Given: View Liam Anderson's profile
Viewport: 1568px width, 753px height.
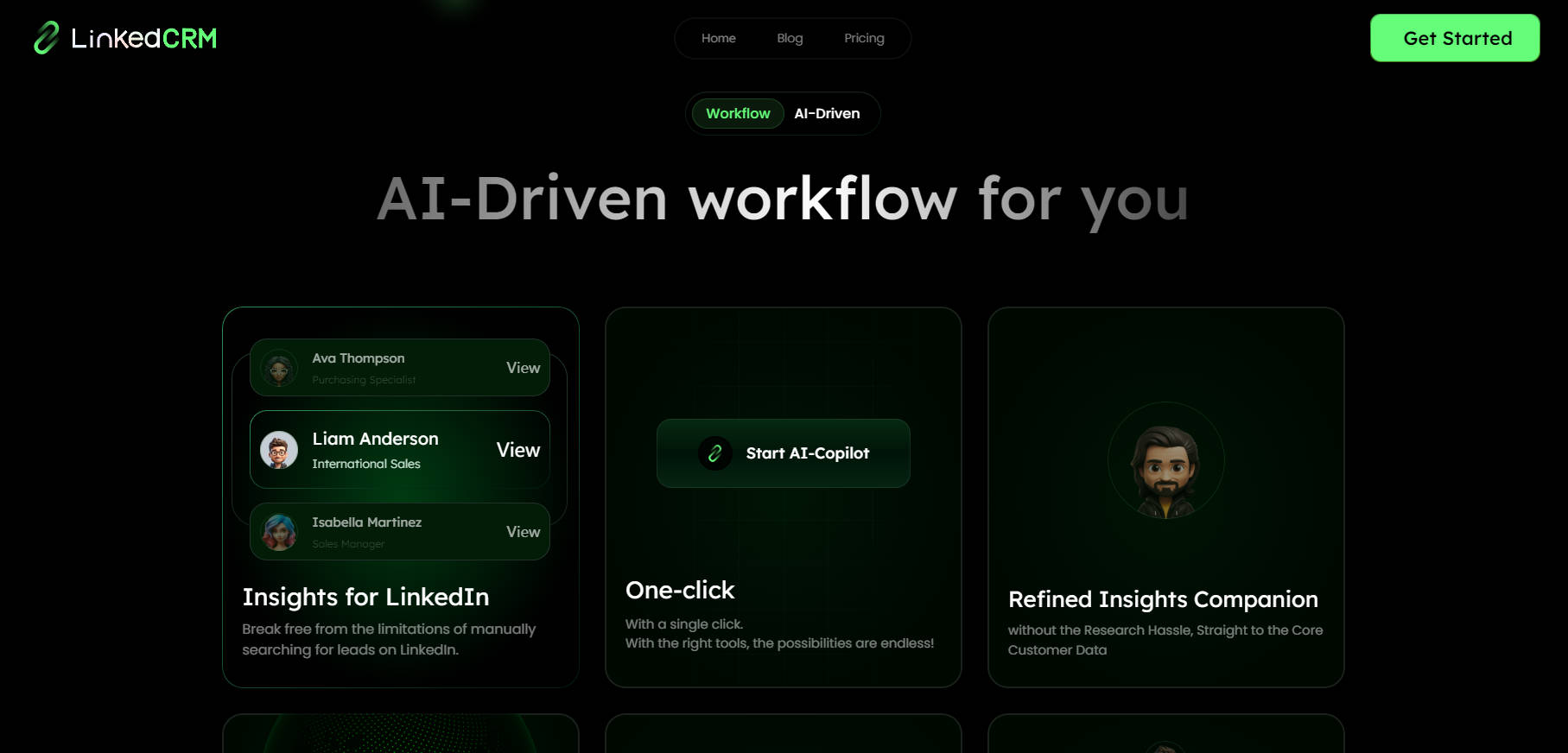Looking at the screenshot, I should pos(518,450).
